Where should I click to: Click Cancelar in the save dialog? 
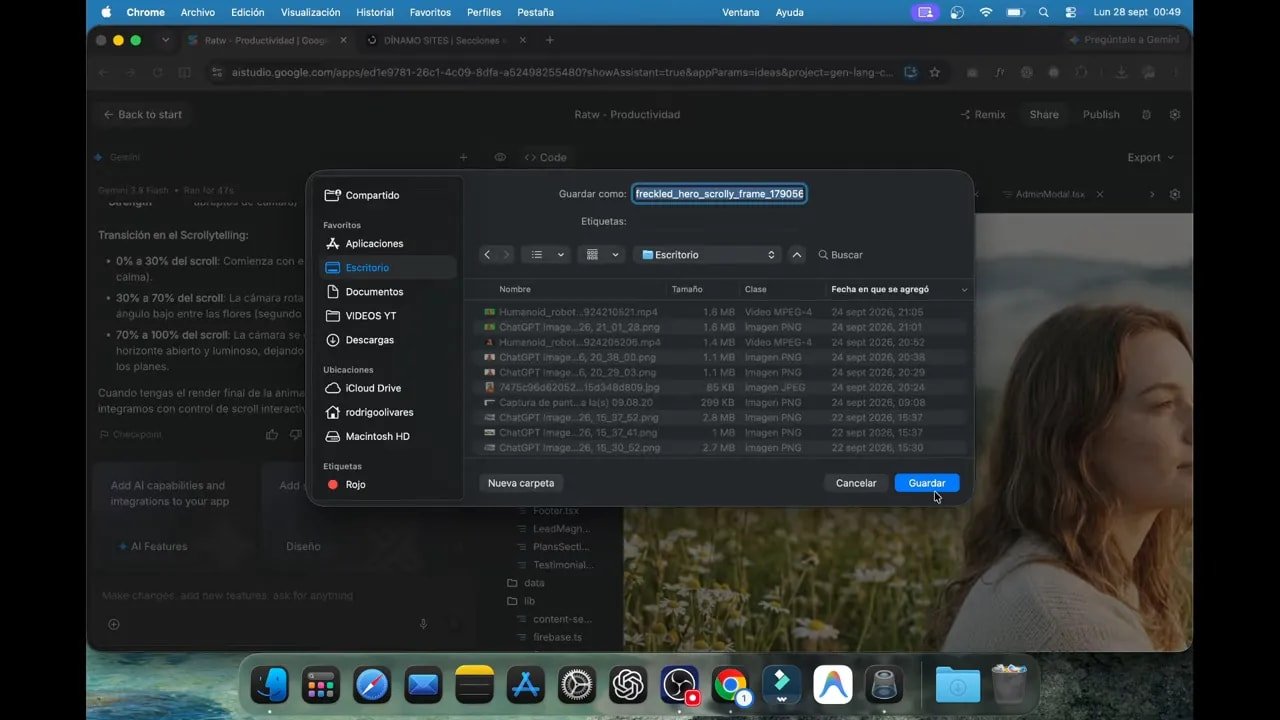856,483
